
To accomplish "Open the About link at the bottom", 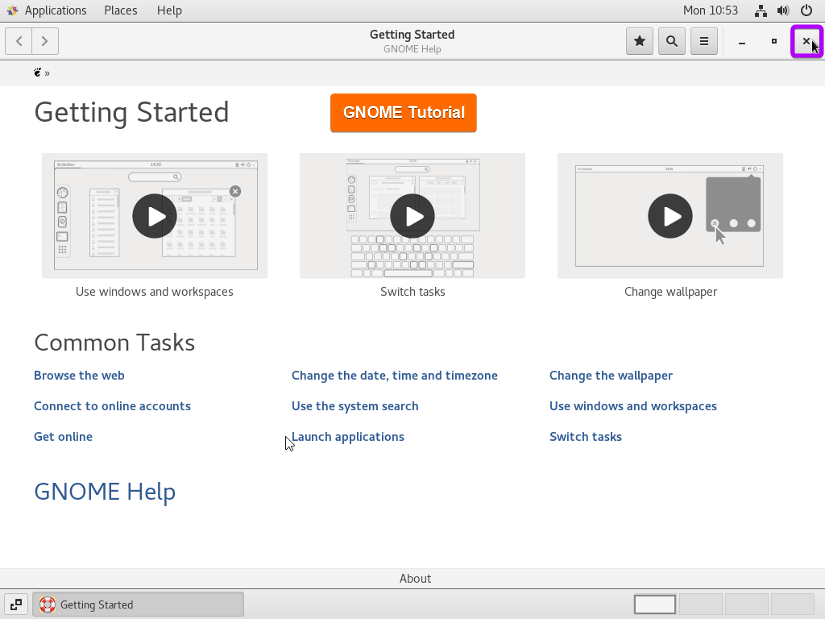I will pyautogui.click(x=415, y=578).
